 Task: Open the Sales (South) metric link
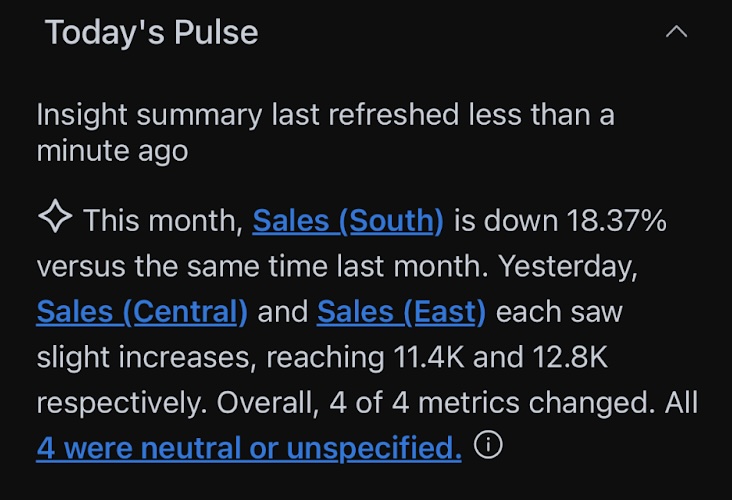tap(348, 220)
